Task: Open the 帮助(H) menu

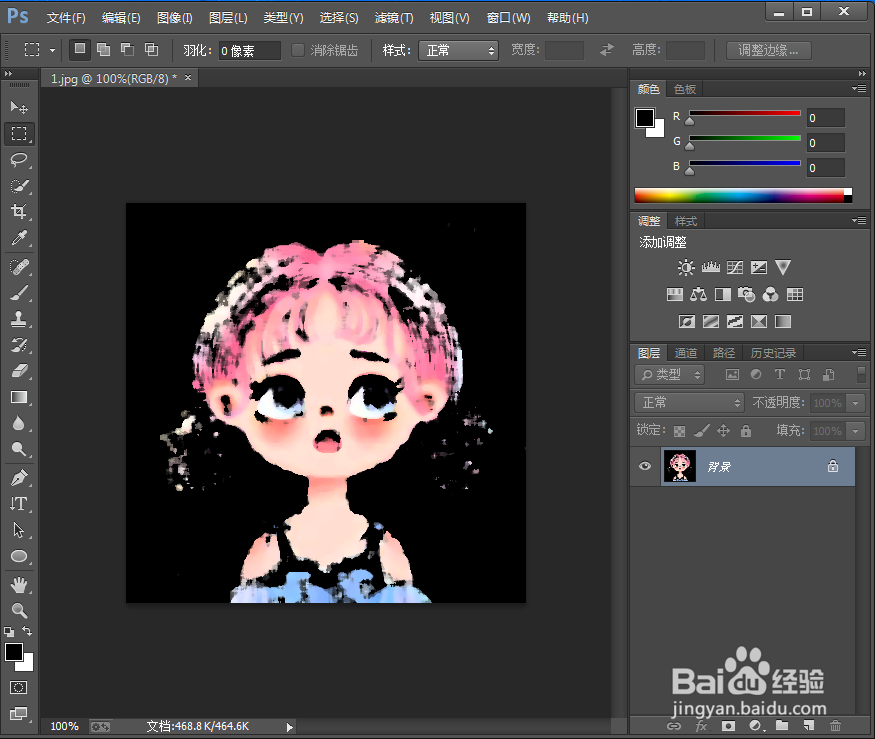Action: [568, 18]
